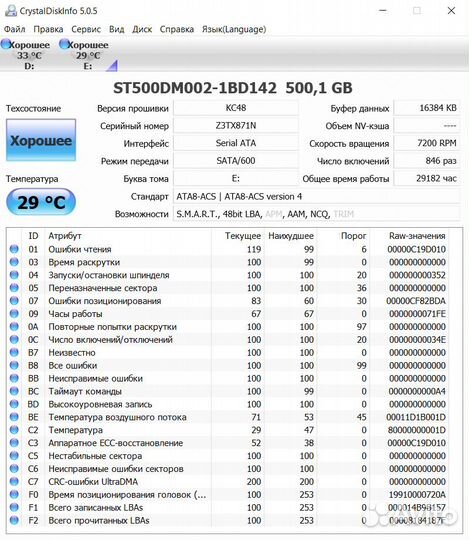
Task: Click the Нестабильные сектора attribute name
Action: [x=95, y=456]
